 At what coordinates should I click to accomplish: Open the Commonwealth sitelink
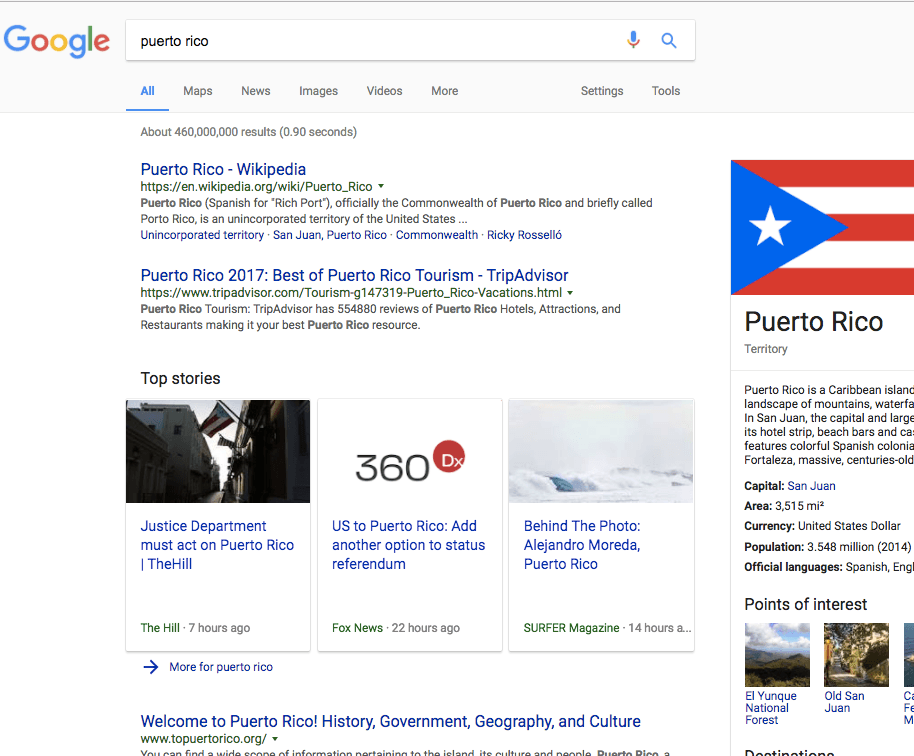[x=437, y=235]
